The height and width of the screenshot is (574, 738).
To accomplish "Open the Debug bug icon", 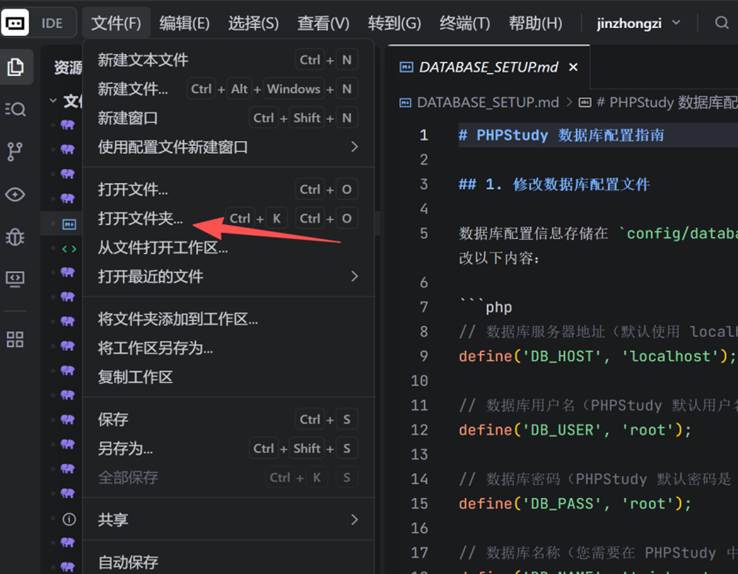I will pyautogui.click(x=16, y=236).
